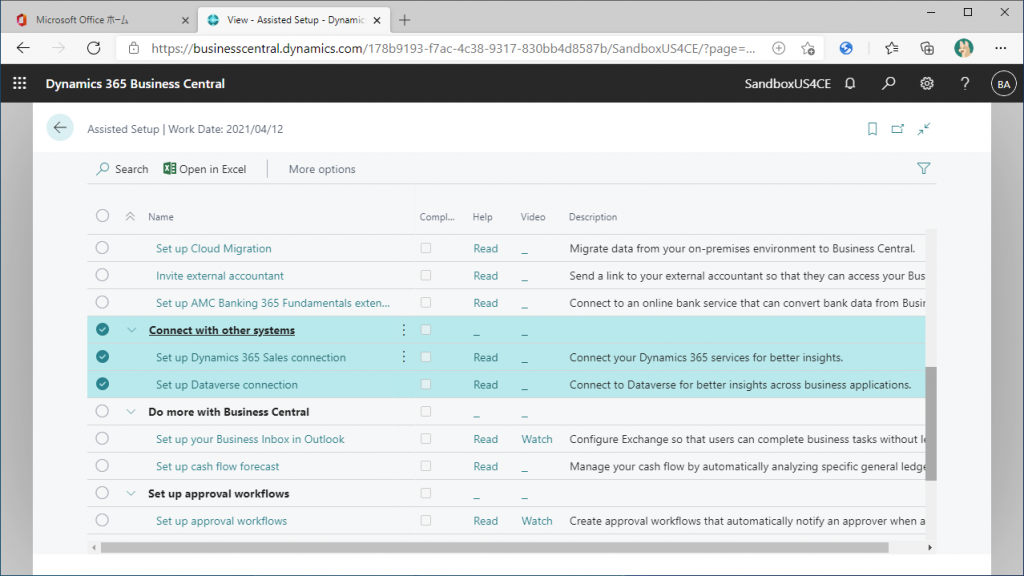Open the settings gear in Business Central
This screenshot has height=576, width=1024.
pyautogui.click(x=926, y=84)
